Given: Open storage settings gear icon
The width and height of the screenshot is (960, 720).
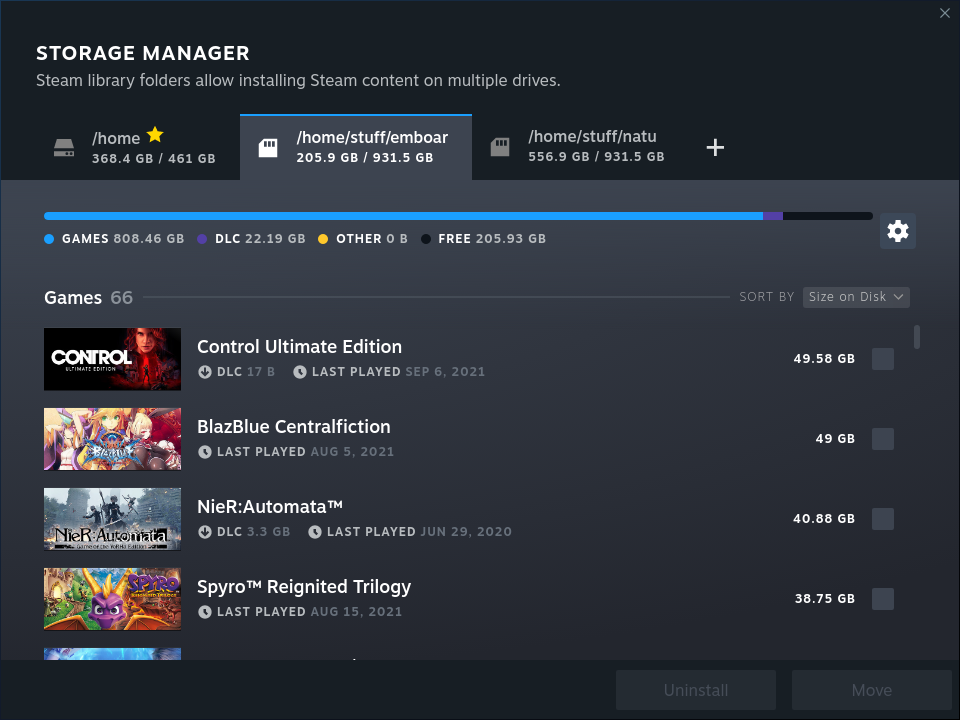Looking at the screenshot, I should [x=898, y=231].
